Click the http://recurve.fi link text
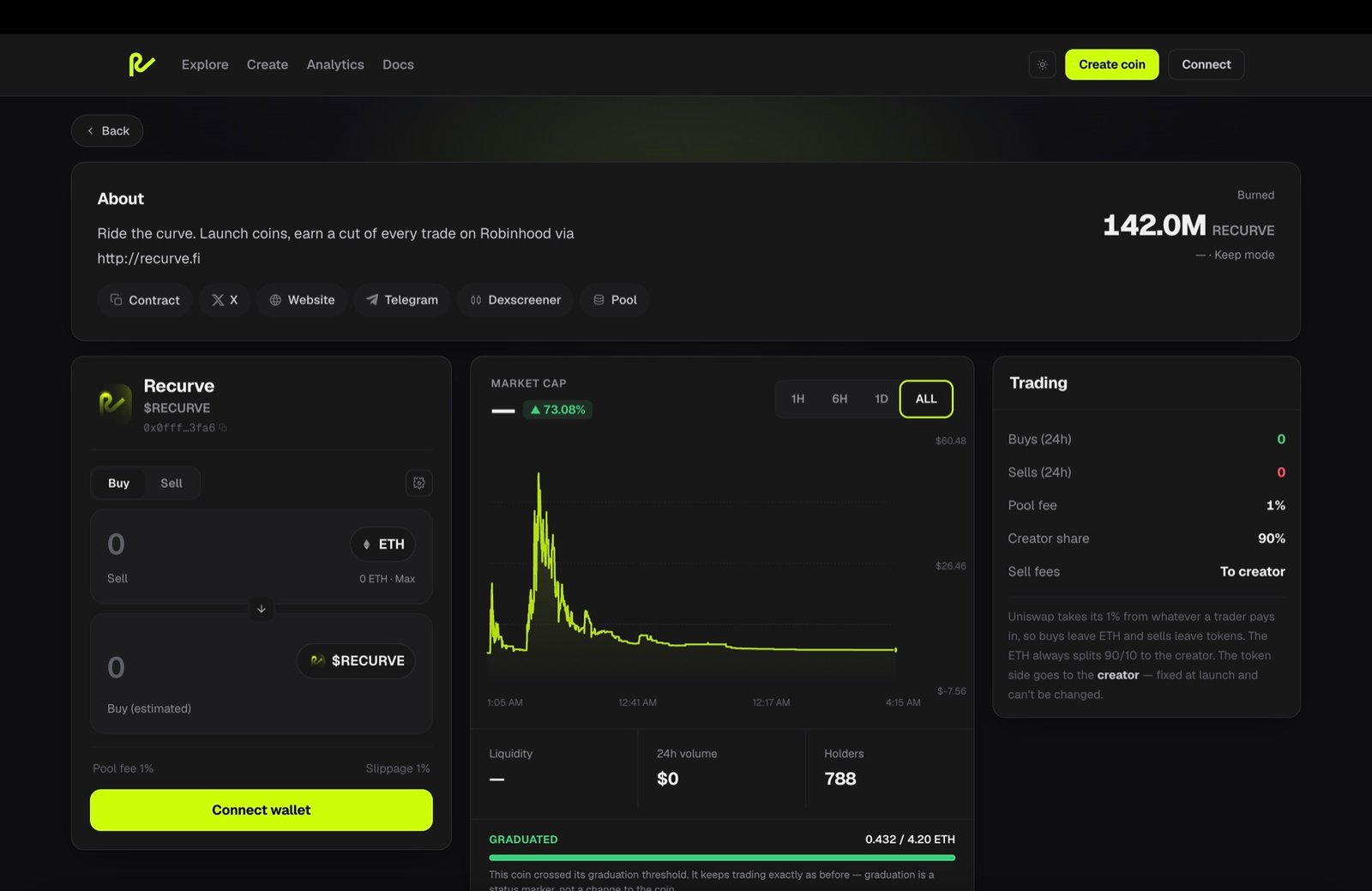The width and height of the screenshot is (1372, 891). pyautogui.click(x=148, y=258)
